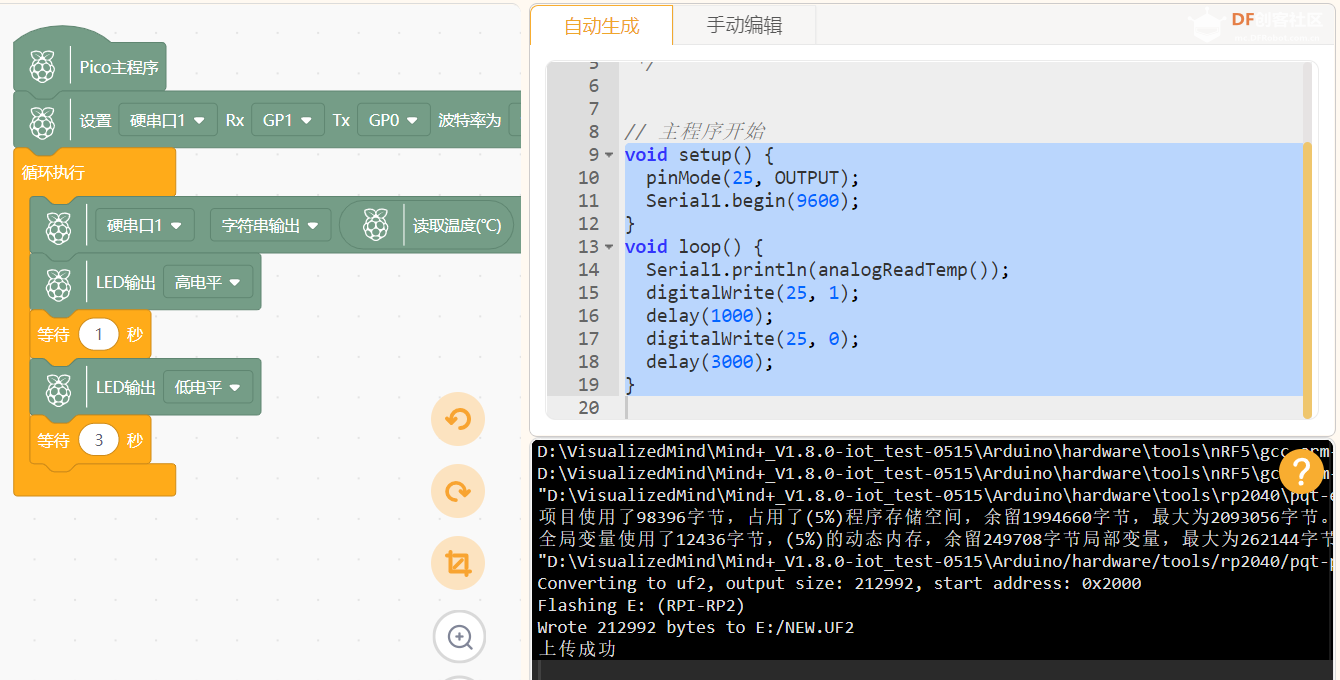Click the redo circular arrow button
This screenshot has width=1340, height=680.
tap(458, 492)
